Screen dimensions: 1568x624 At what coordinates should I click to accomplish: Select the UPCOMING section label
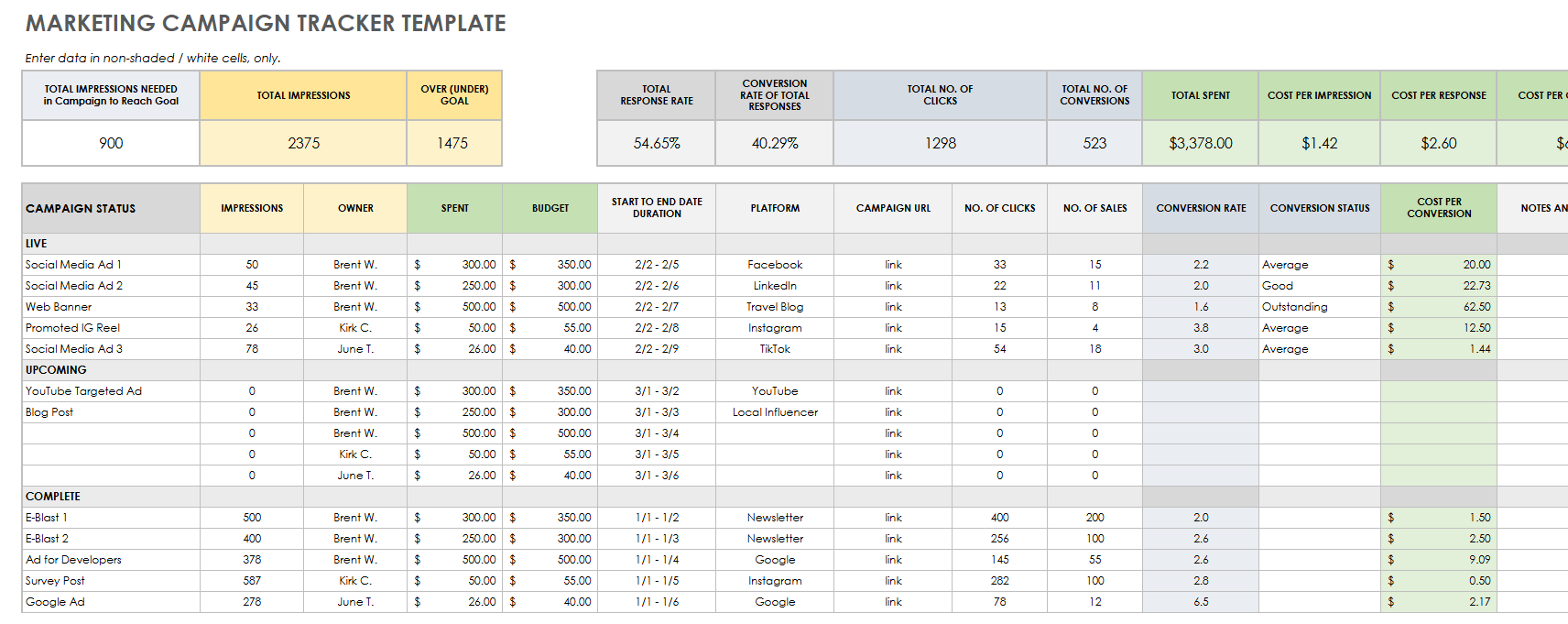click(x=56, y=370)
